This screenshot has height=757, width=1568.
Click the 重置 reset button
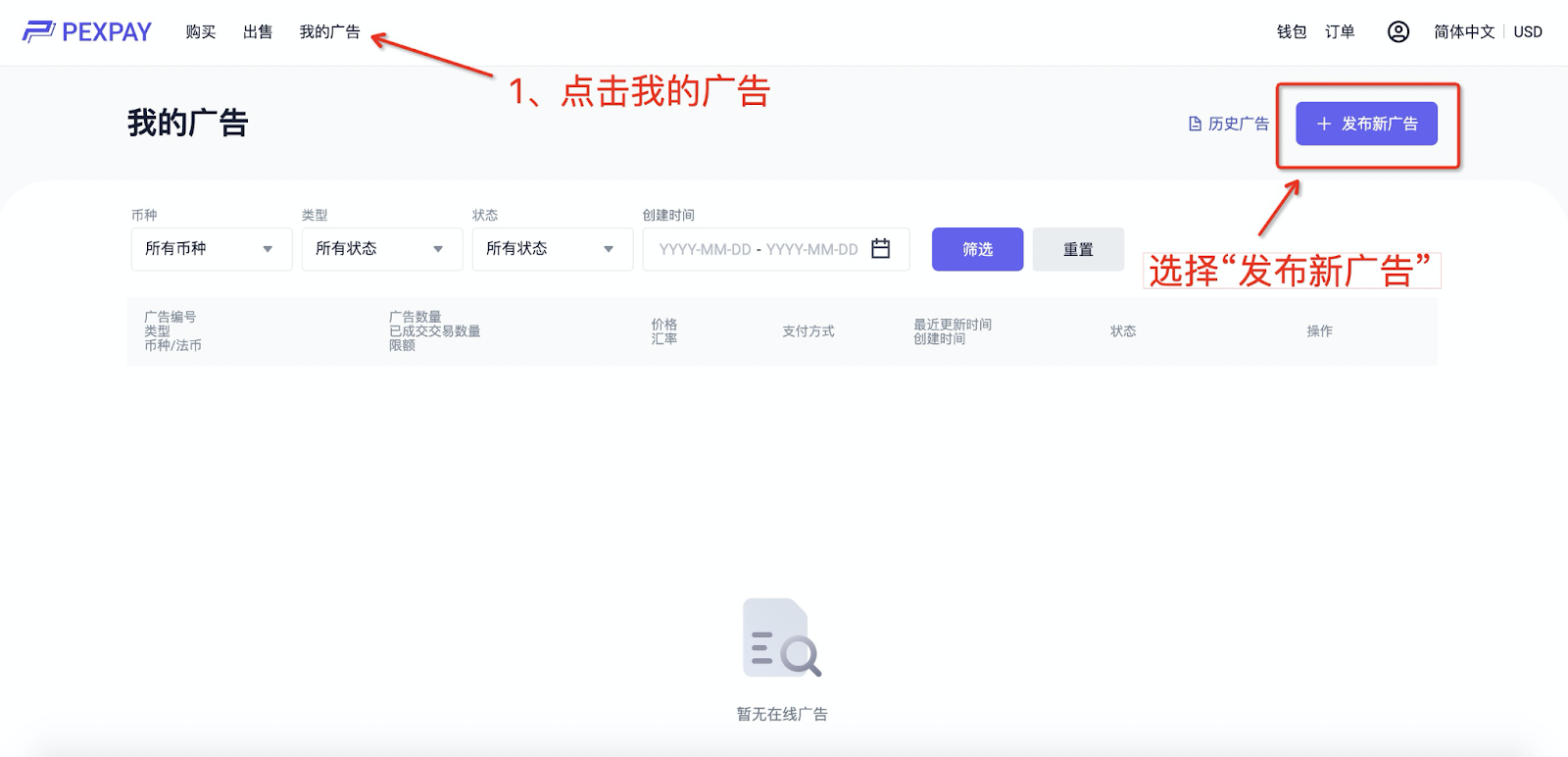(1077, 249)
